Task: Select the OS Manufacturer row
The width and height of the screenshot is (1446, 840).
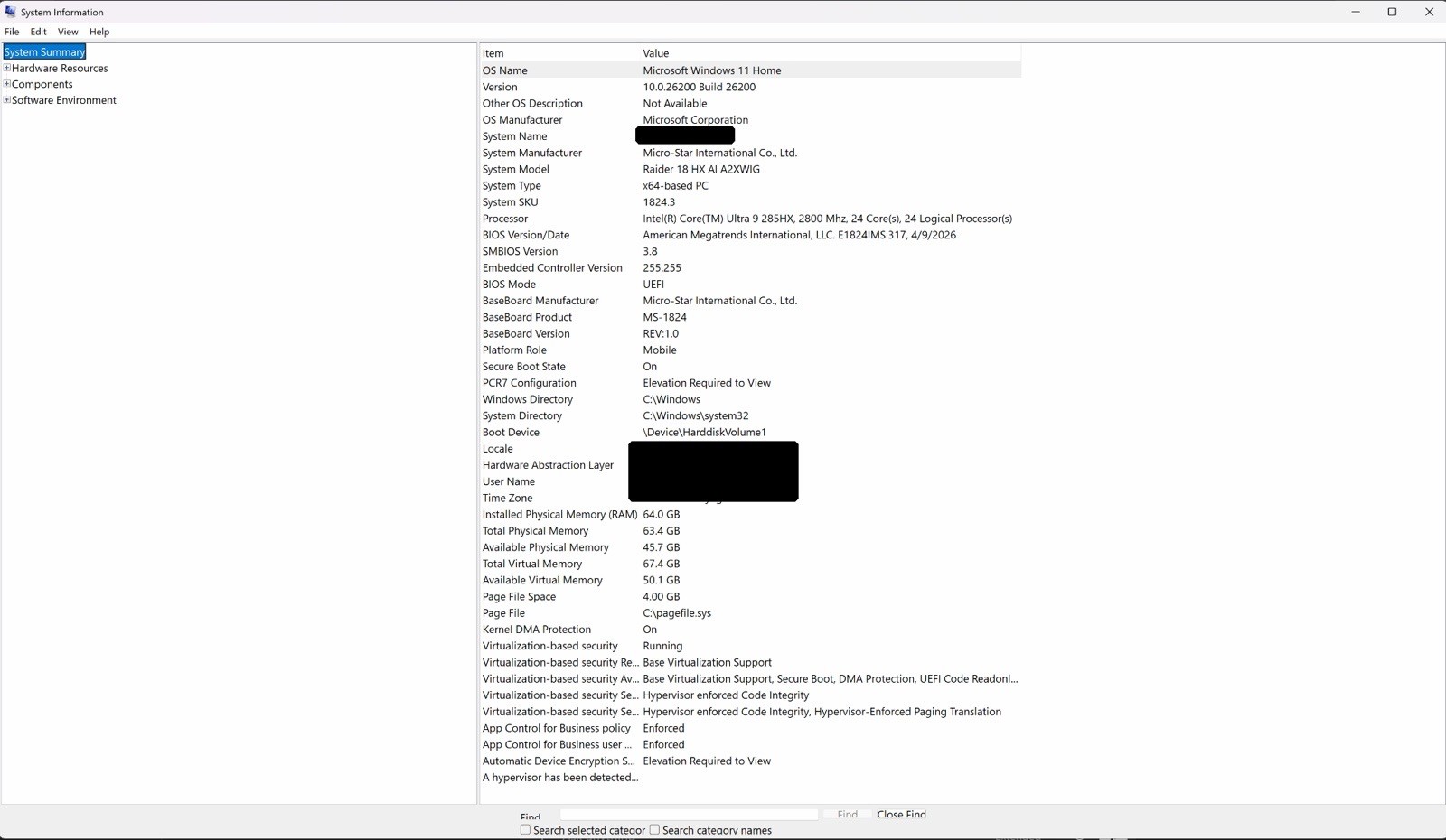Action: (x=750, y=120)
